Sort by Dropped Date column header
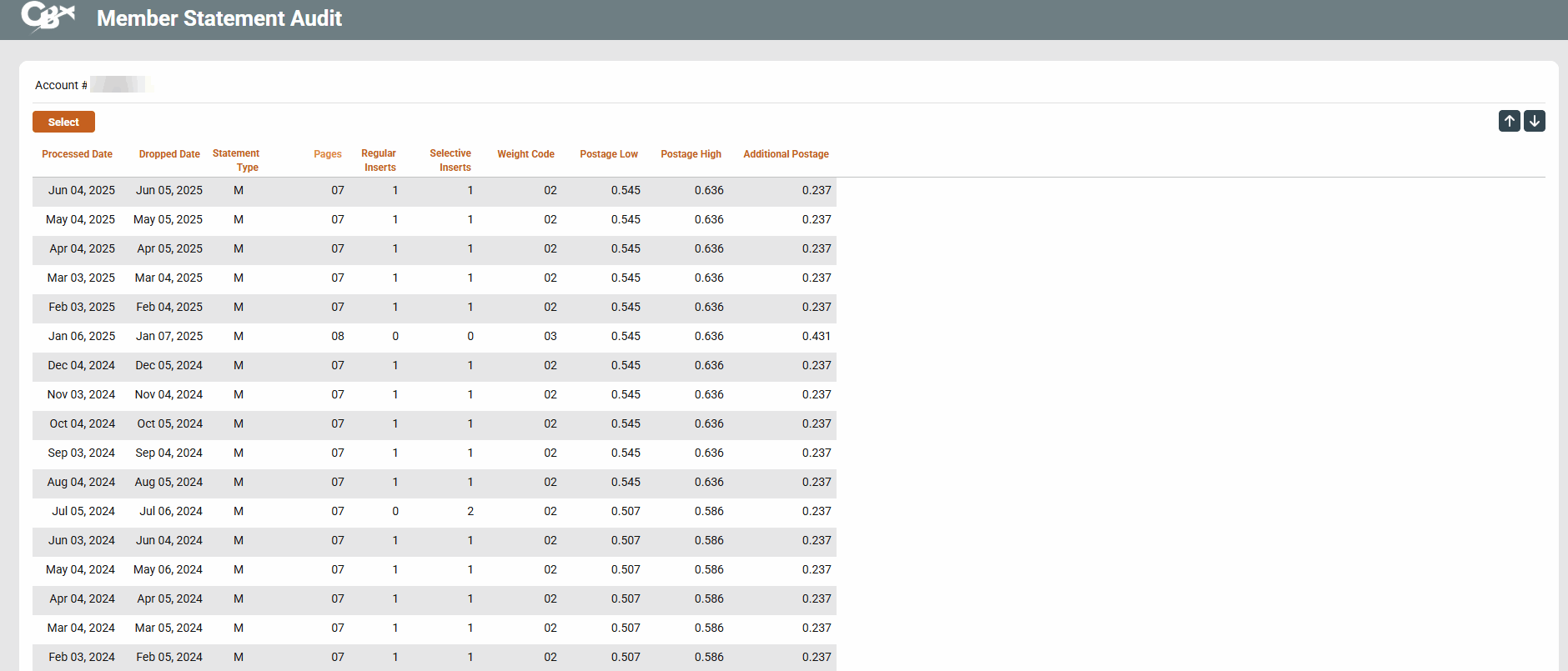This screenshot has height=671, width=1568. click(x=169, y=154)
